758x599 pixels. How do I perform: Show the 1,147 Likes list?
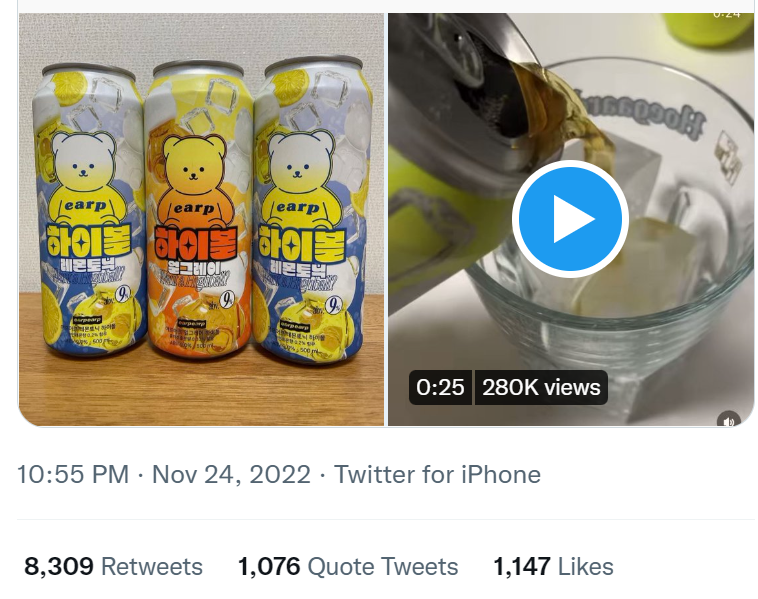pos(552,567)
